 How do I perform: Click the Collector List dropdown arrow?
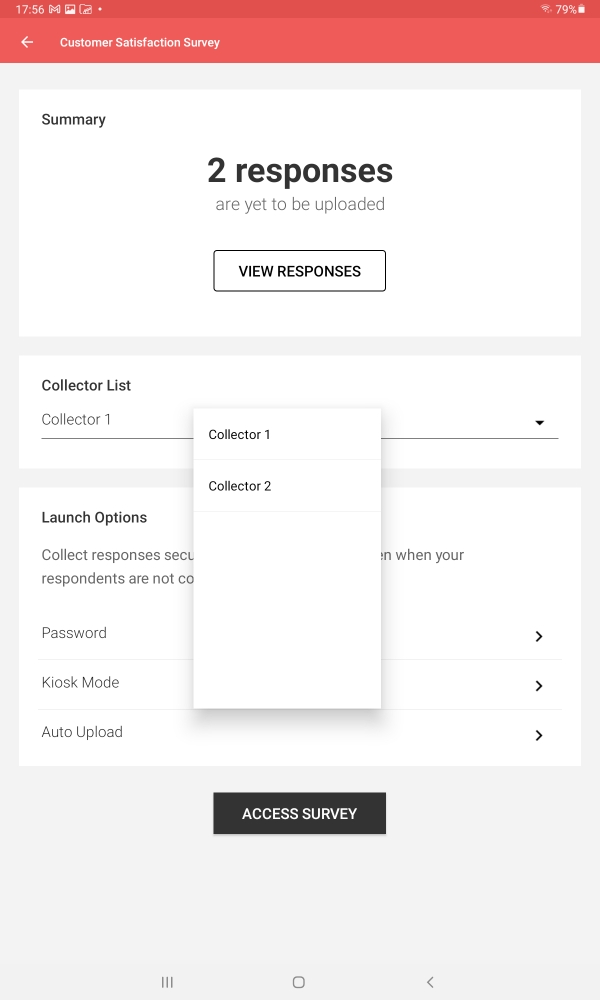[539, 423]
